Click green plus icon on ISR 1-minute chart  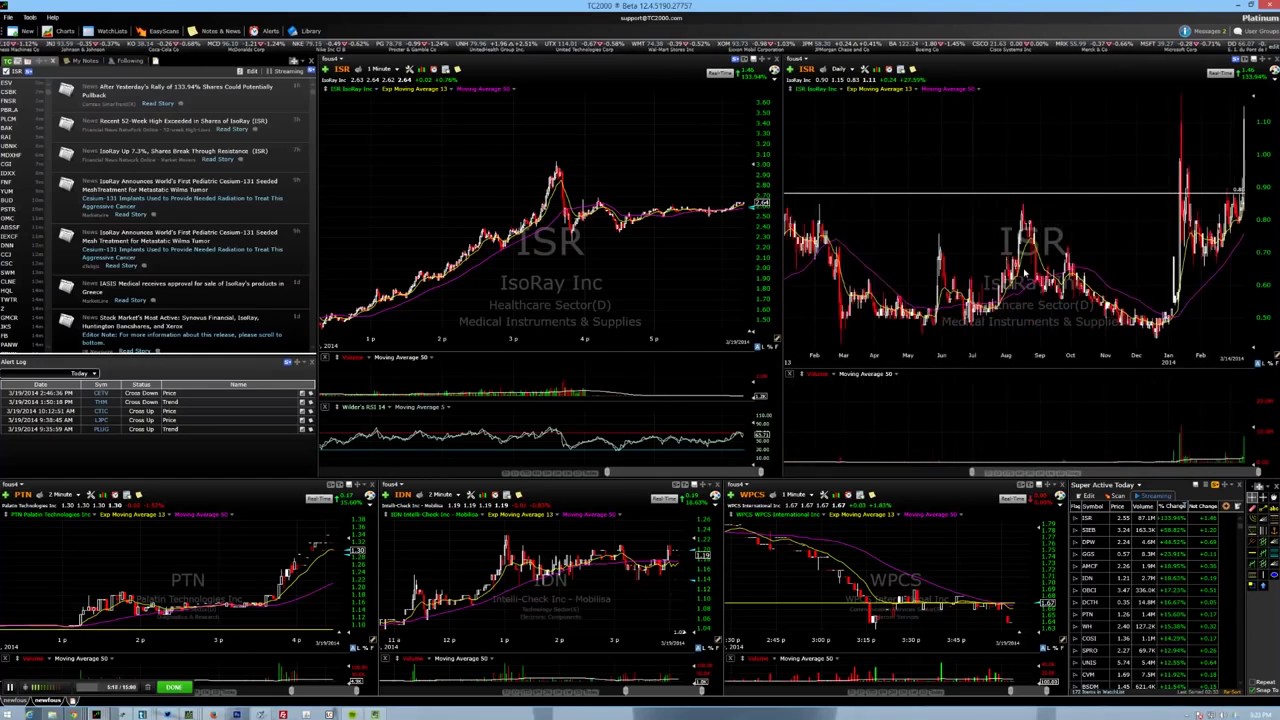click(x=325, y=69)
